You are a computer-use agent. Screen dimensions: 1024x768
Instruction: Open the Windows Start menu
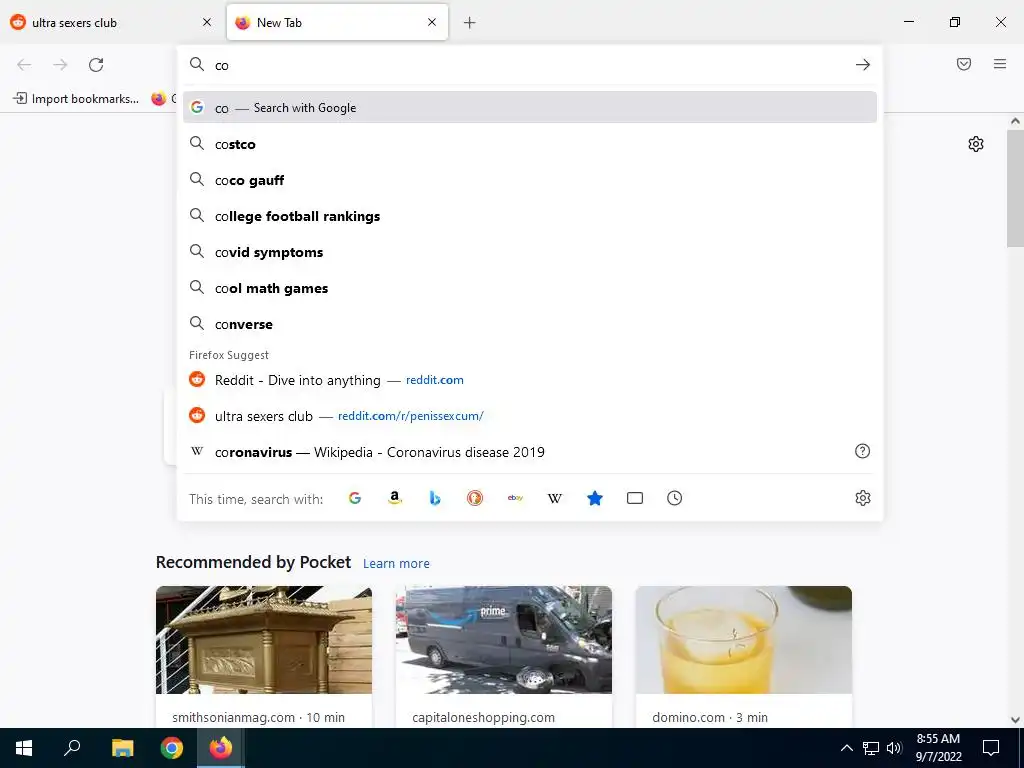[x=24, y=748]
